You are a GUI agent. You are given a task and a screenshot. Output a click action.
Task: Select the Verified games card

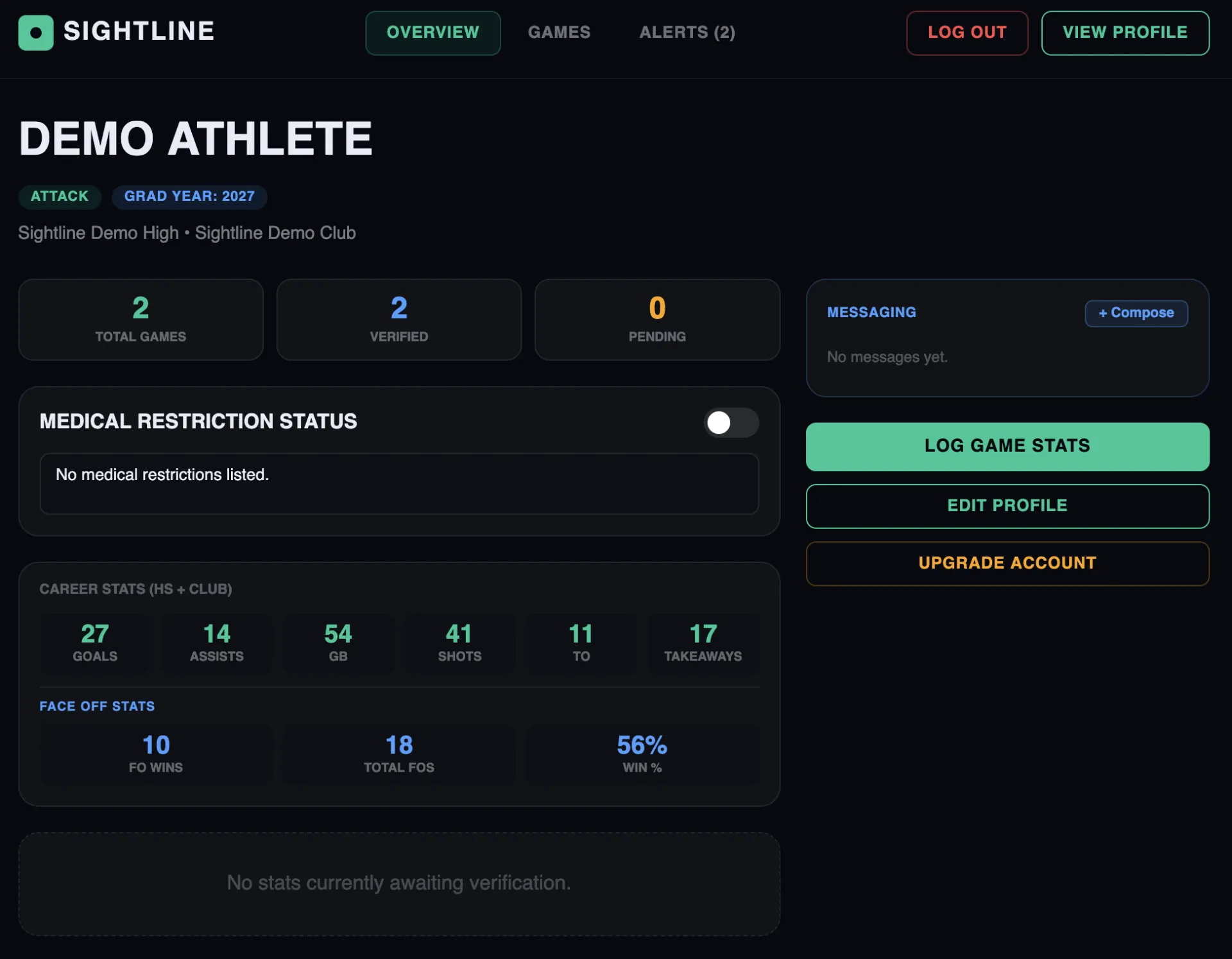coord(399,319)
